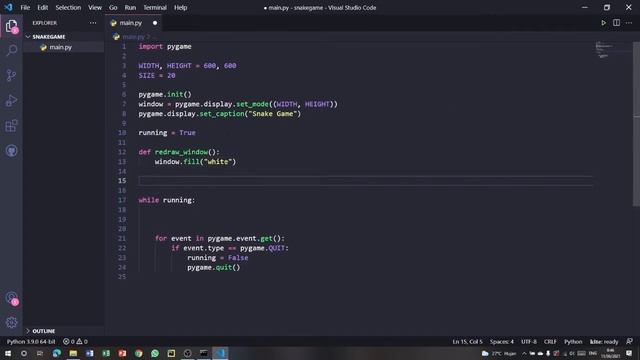
Task: Open editor More Actions ellipsis
Action: click(x=629, y=23)
